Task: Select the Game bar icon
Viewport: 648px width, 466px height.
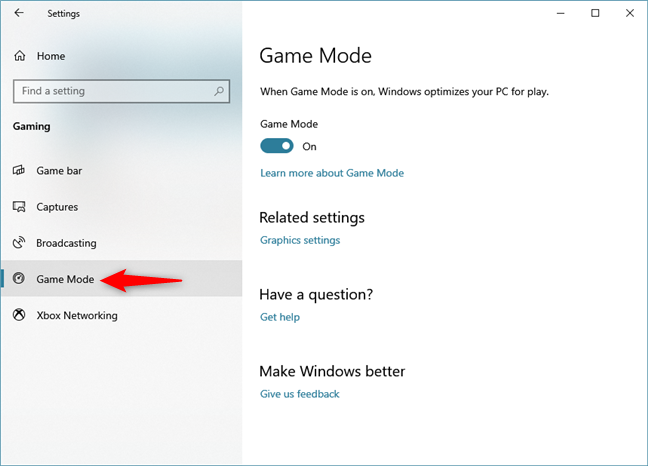Action: [x=19, y=170]
